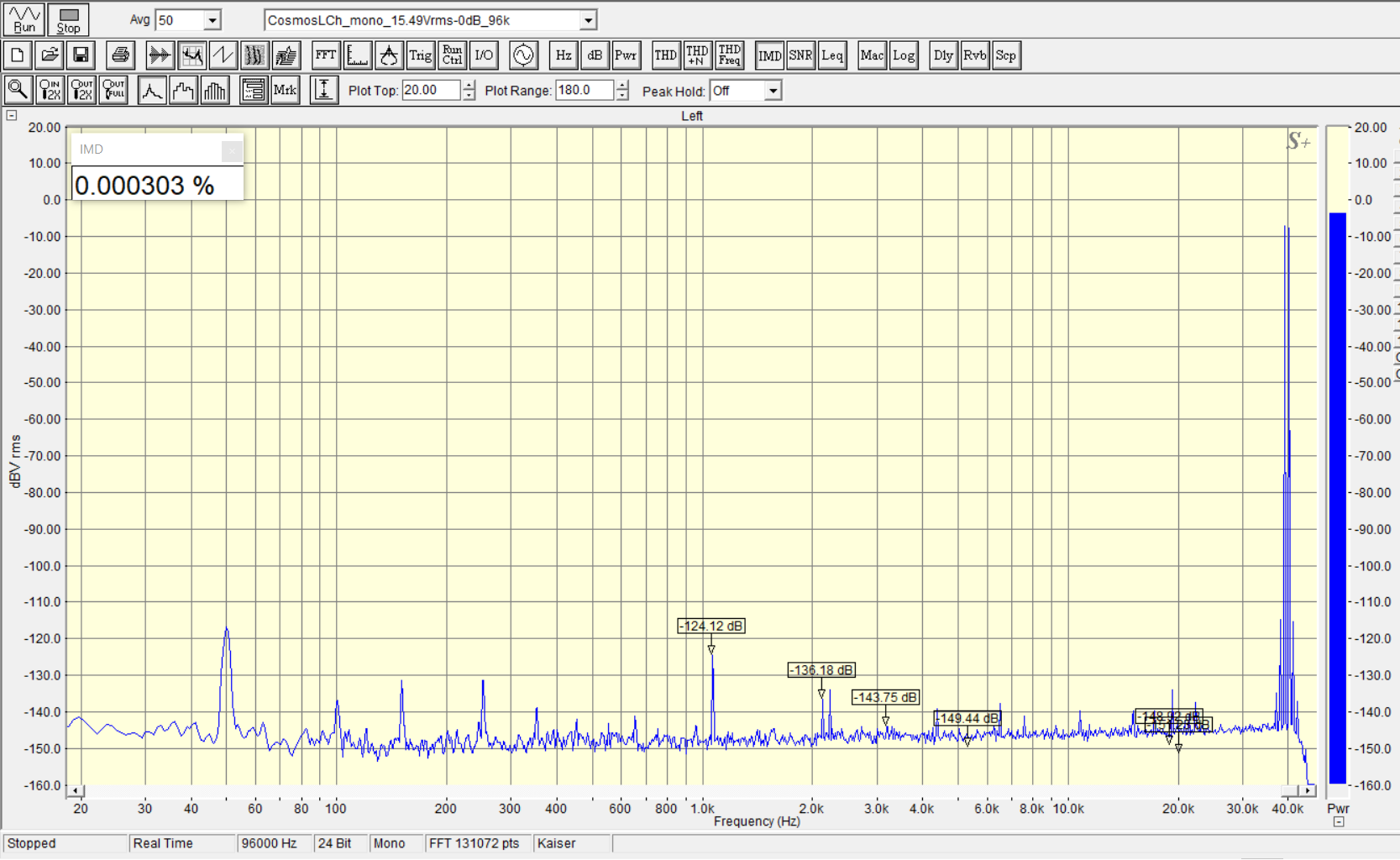Open a file with the folder icon
This screenshot has width=1400, height=860.
[50, 55]
